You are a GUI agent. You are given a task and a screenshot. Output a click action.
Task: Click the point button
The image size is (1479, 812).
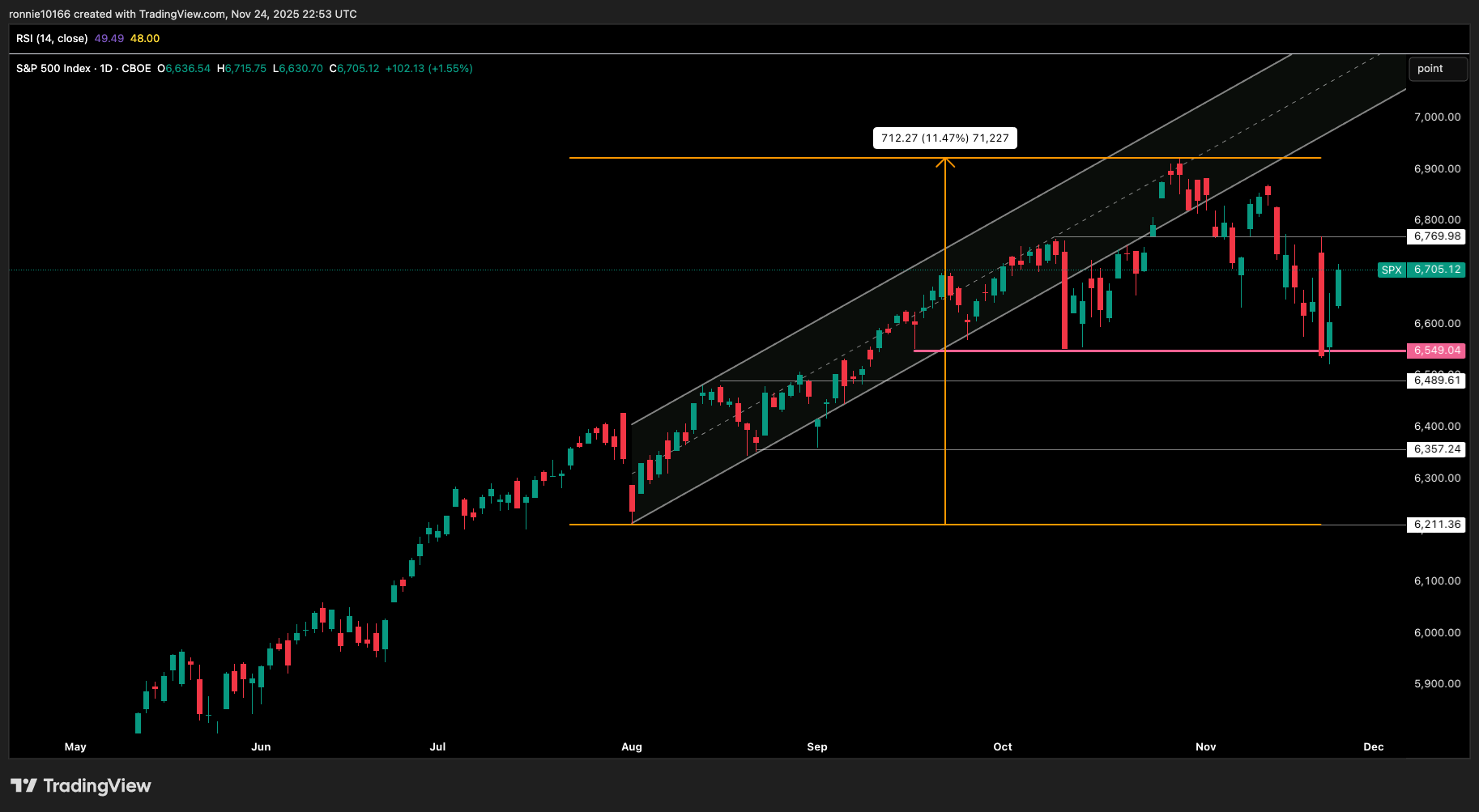coord(1438,69)
